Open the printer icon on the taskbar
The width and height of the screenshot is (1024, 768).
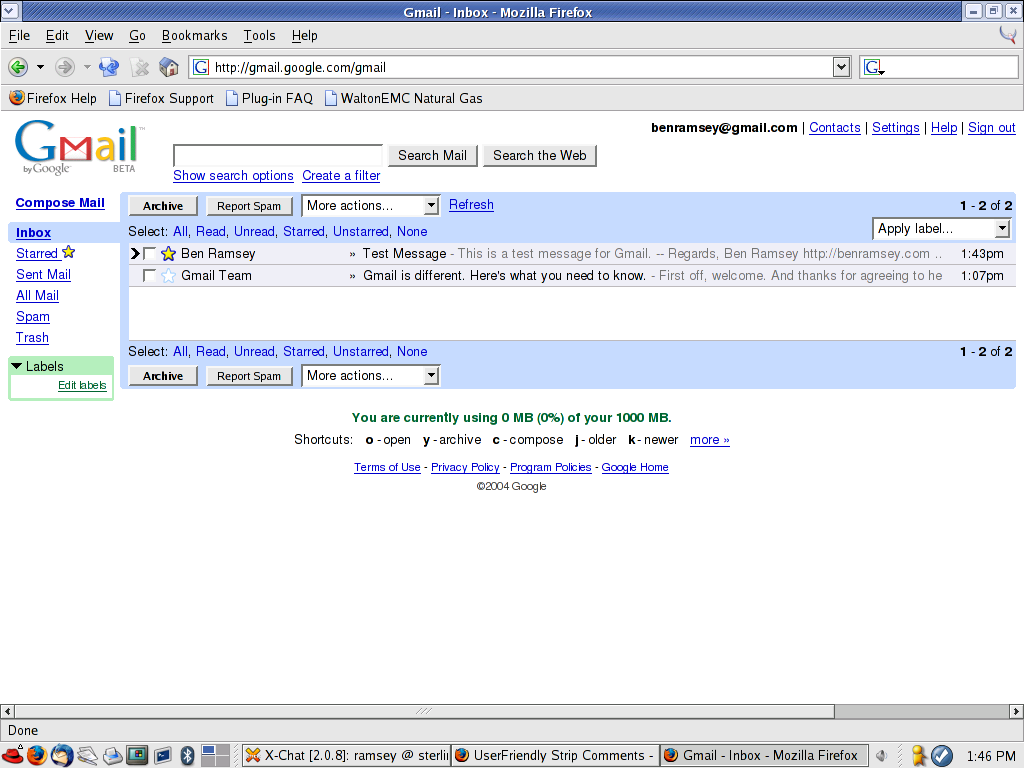(112, 755)
